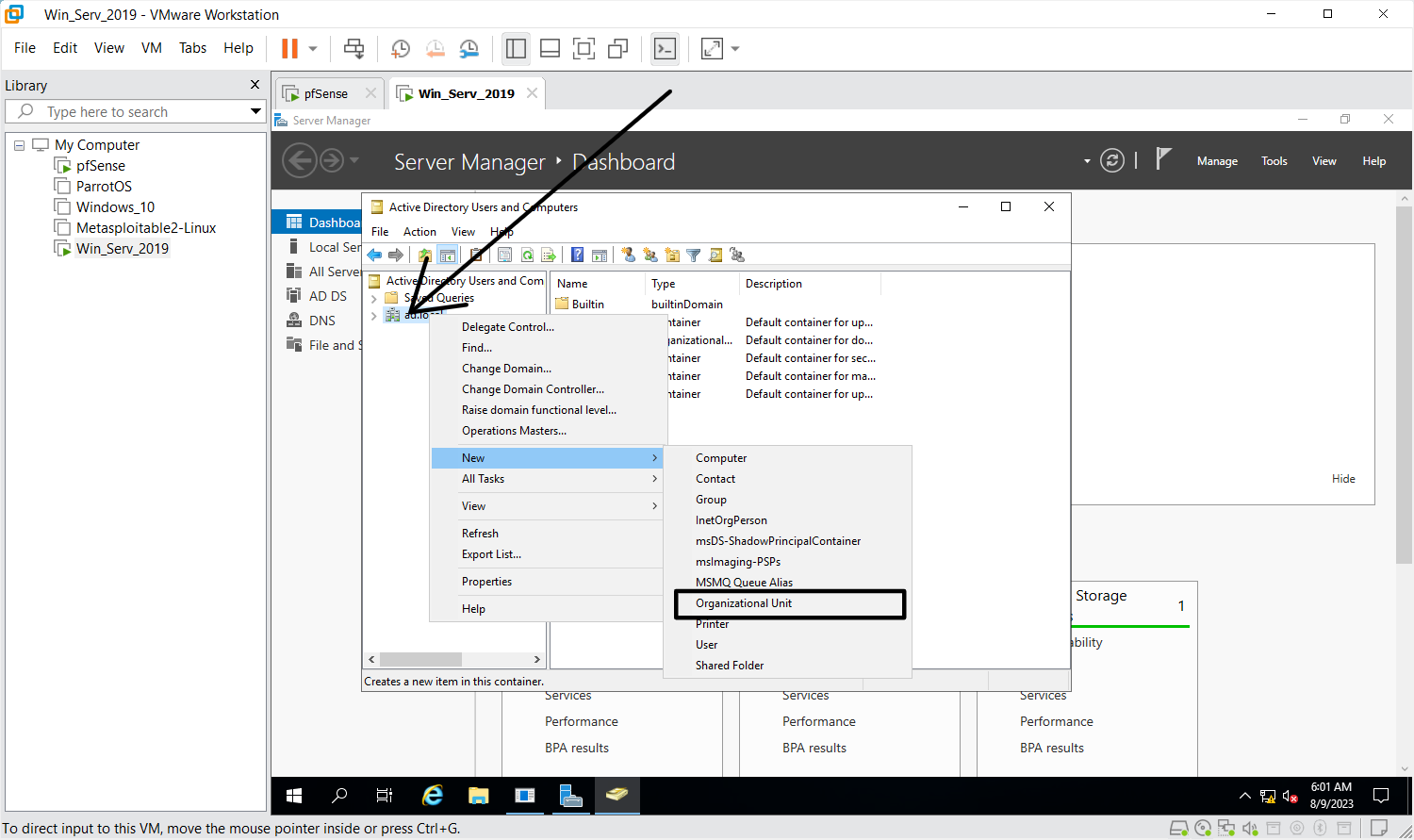This screenshot has width=1414, height=840.
Task: Send Ctrl+Alt+Del to the virtual machine
Action: coord(354,48)
